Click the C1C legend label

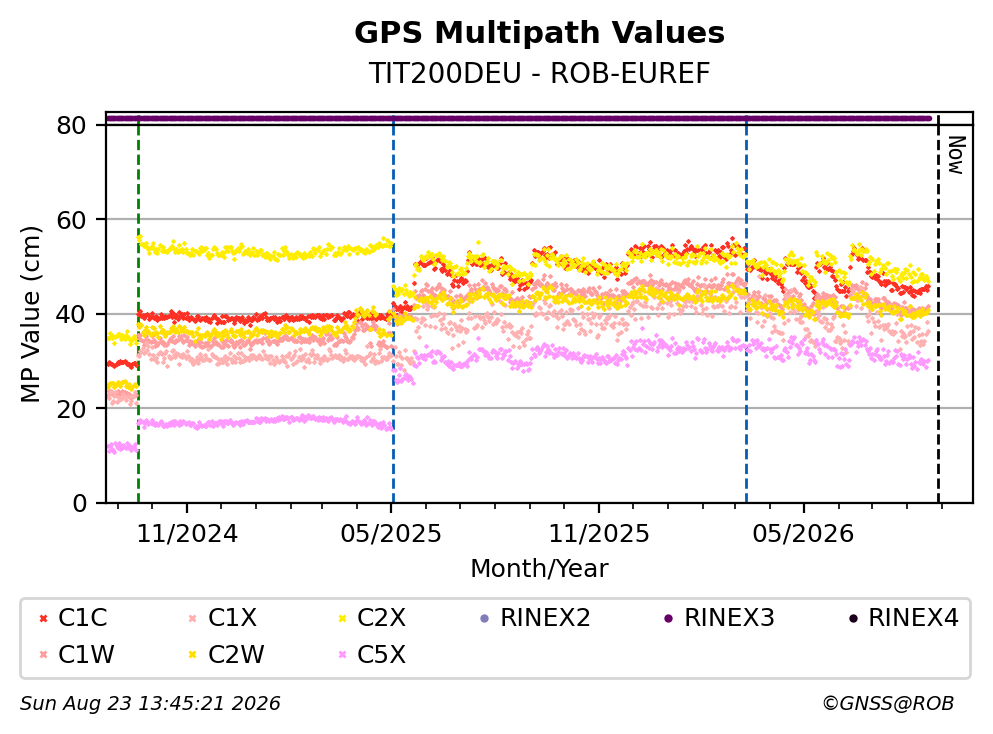tap(83, 618)
